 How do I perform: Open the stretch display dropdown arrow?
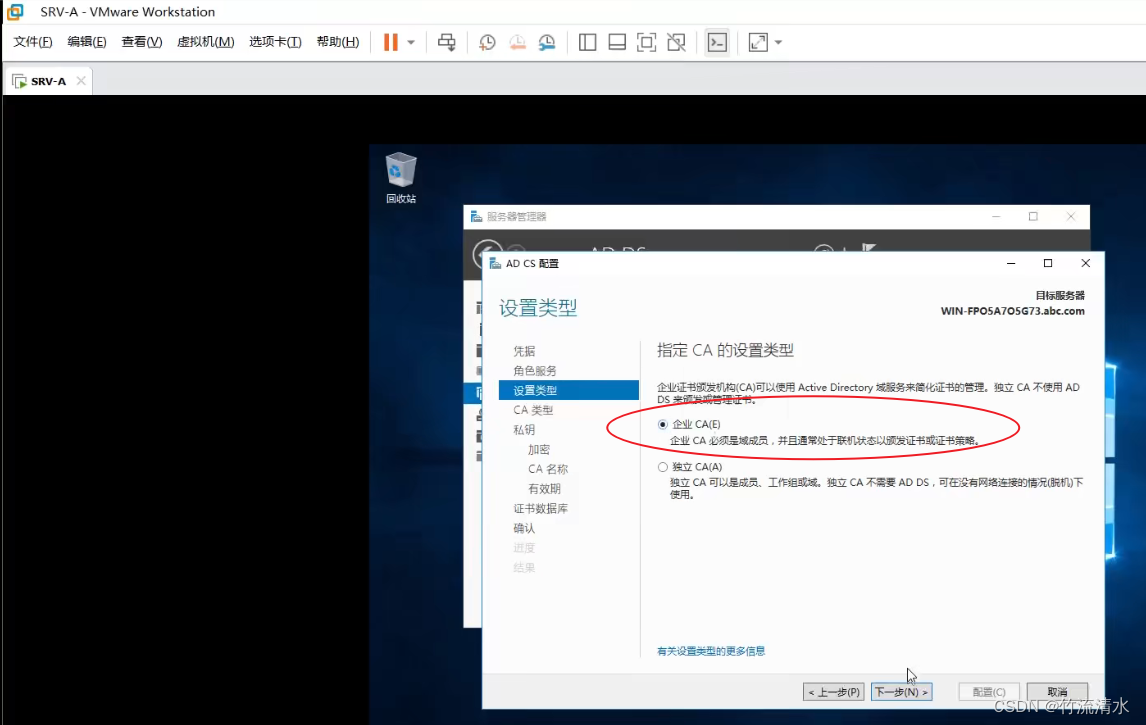(x=778, y=42)
